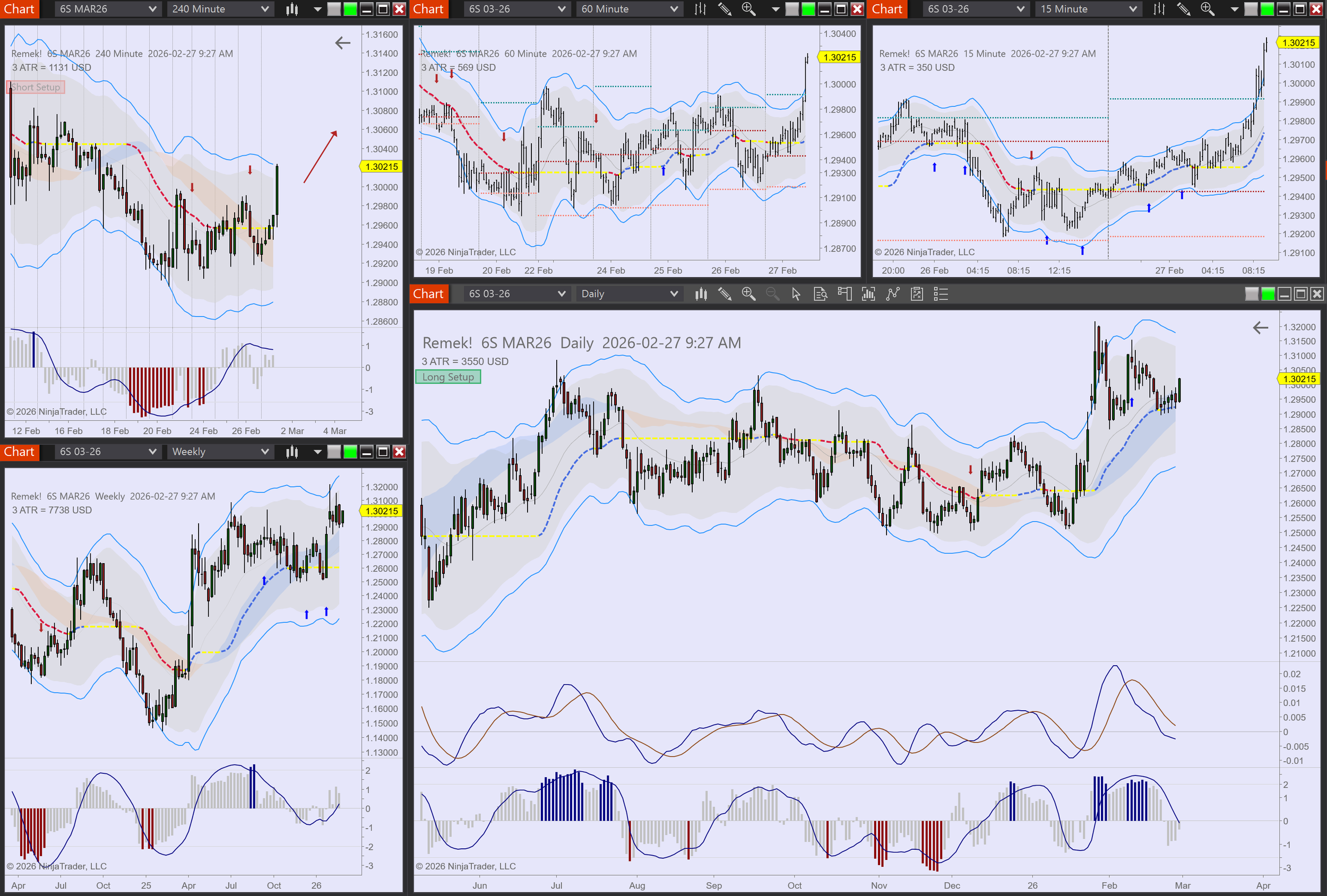Open 240 Minute interval dropdown
The width and height of the screenshot is (1327, 896).
pyautogui.click(x=220, y=9)
